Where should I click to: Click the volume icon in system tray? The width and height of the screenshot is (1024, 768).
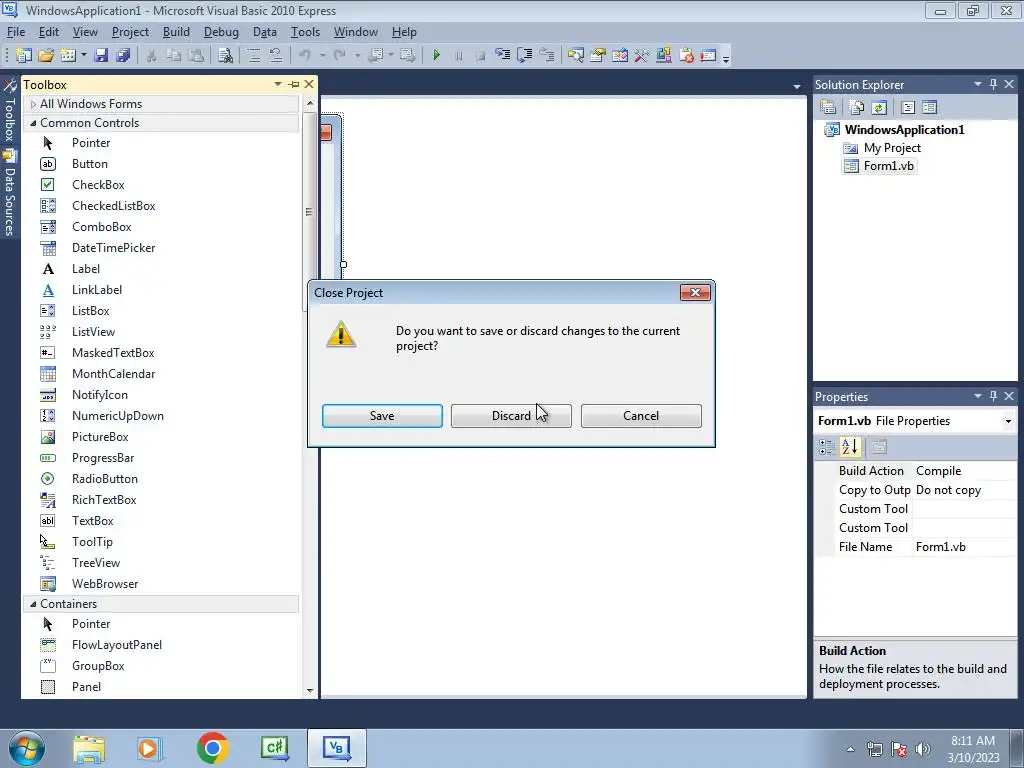point(923,749)
